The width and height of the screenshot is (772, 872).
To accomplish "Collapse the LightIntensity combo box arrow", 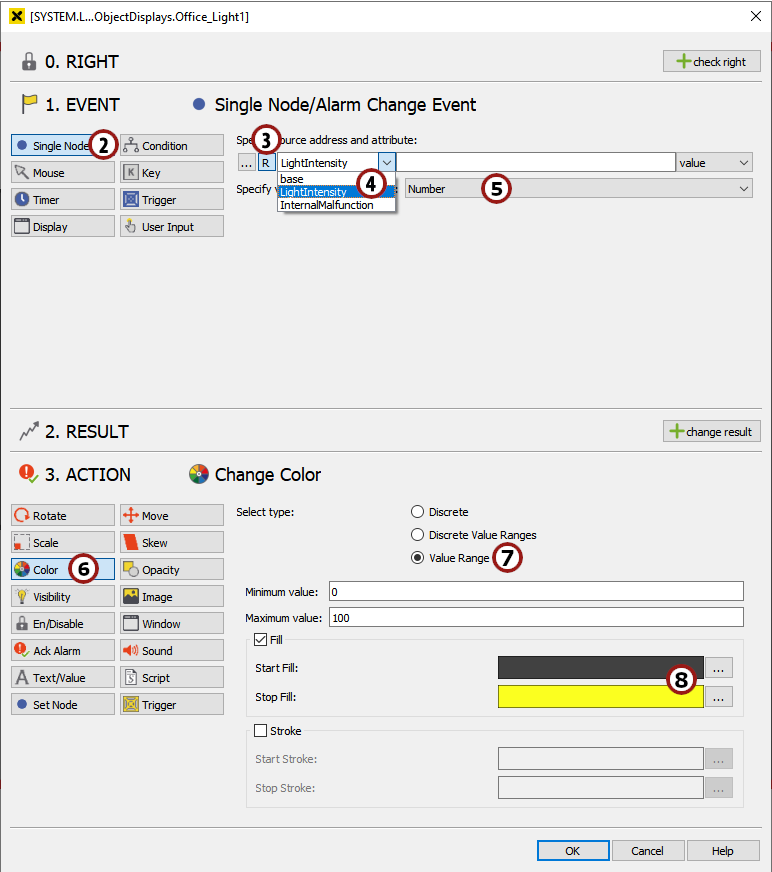I will click(387, 162).
